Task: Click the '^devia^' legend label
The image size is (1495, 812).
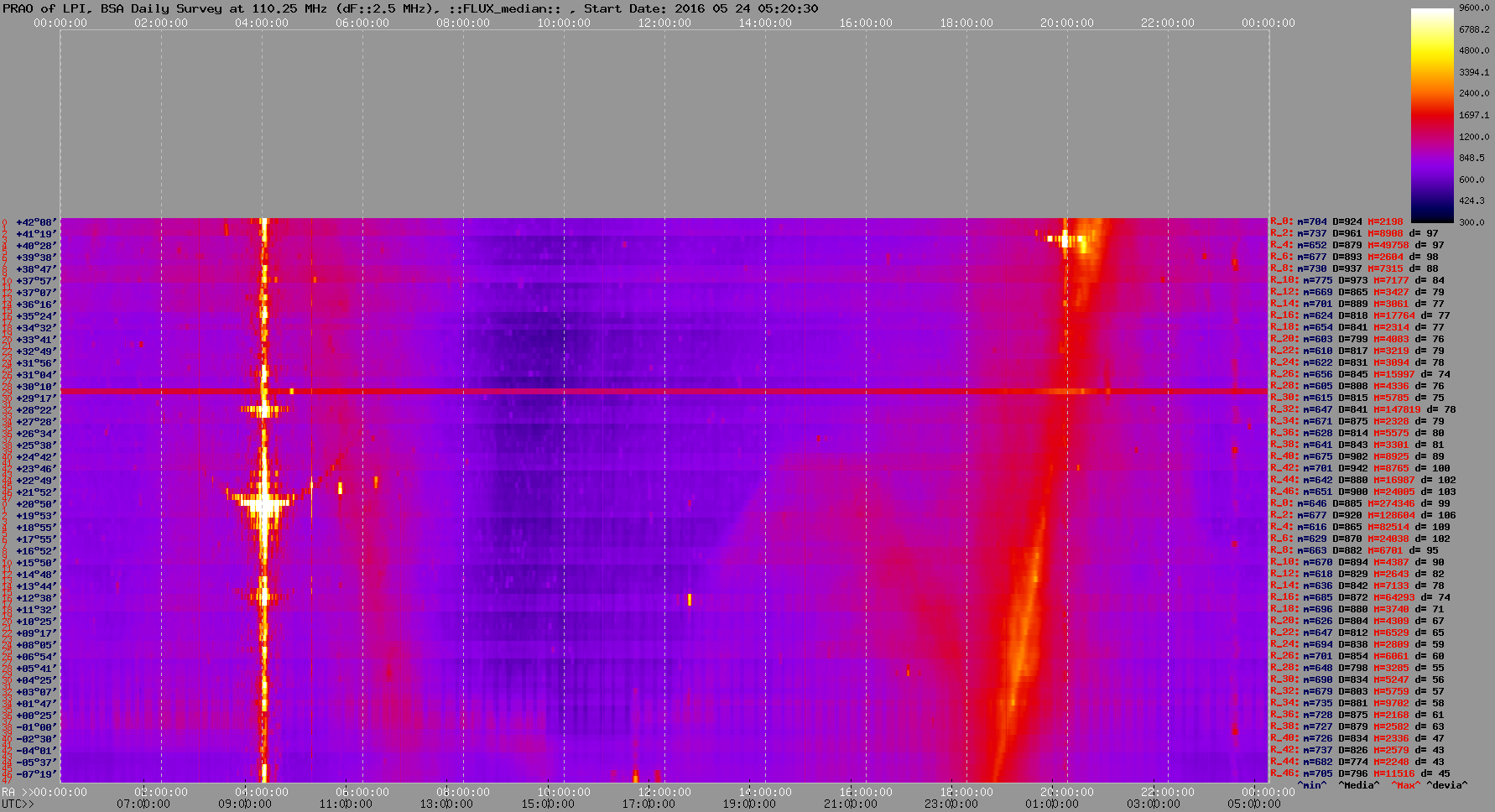Action: point(1448,785)
